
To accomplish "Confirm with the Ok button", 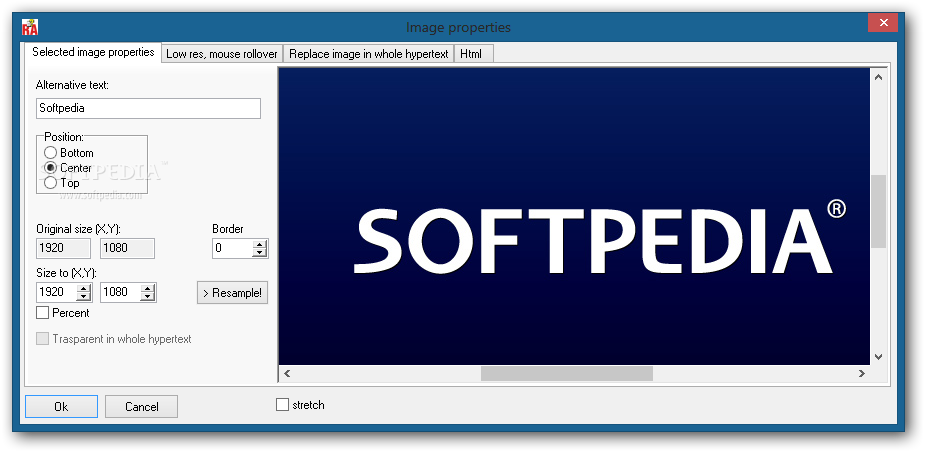I will [61, 407].
